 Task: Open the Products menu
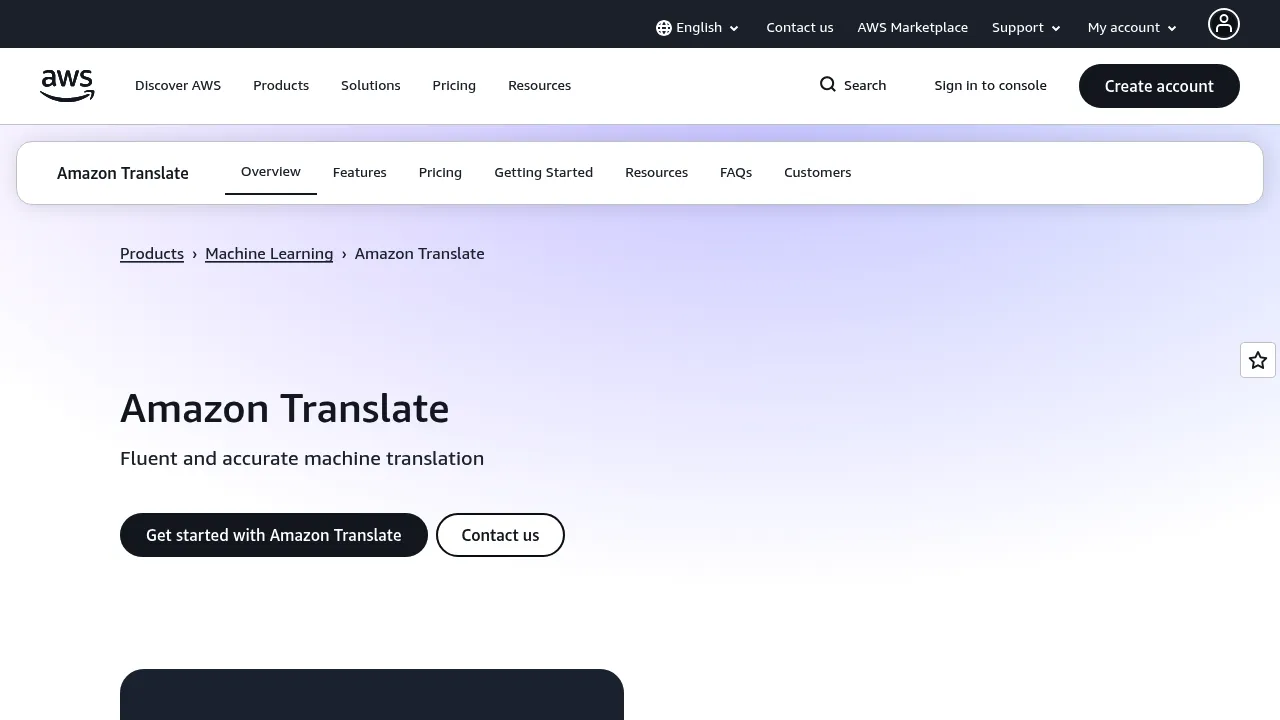(281, 86)
